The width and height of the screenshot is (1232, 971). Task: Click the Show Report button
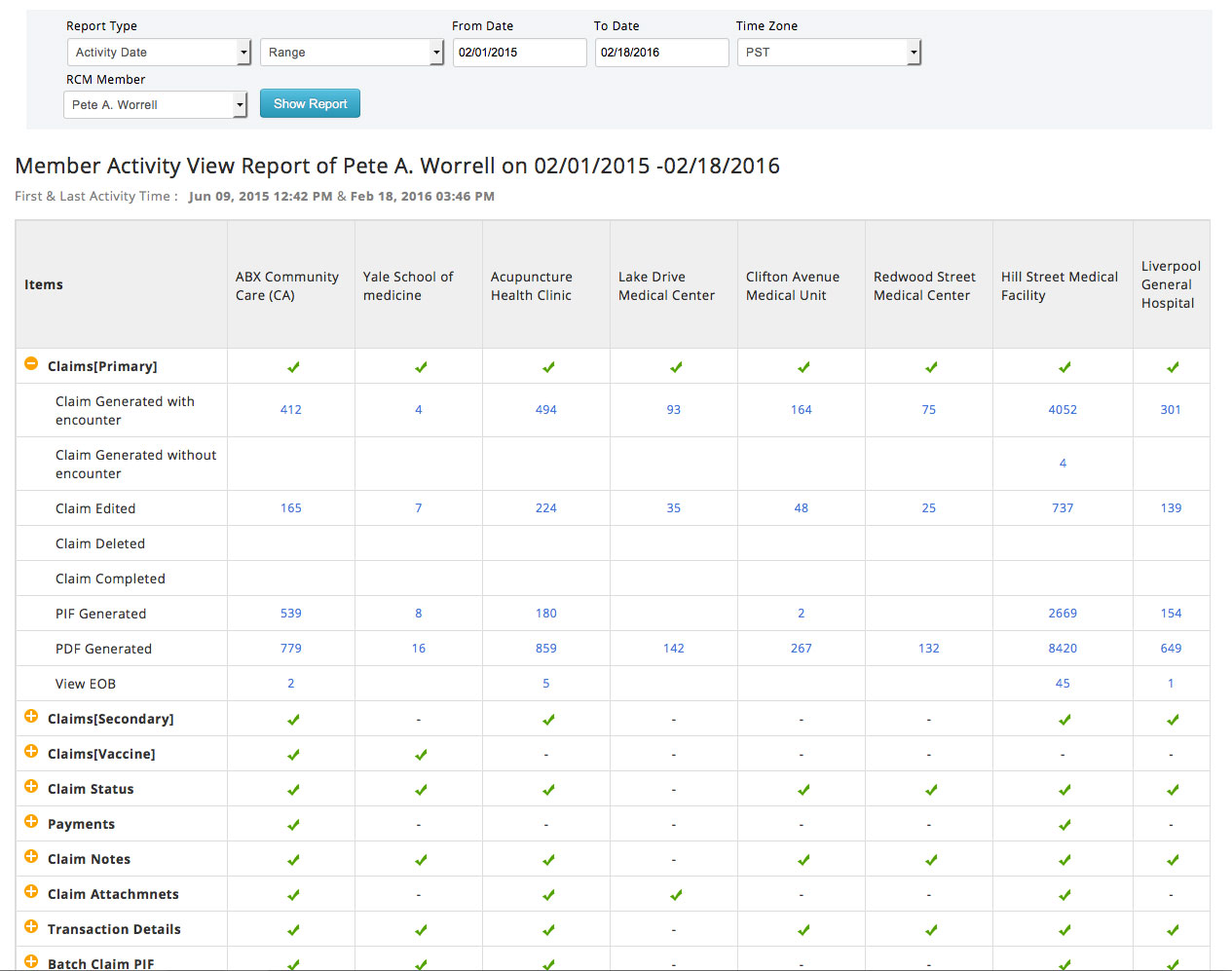tap(310, 104)
